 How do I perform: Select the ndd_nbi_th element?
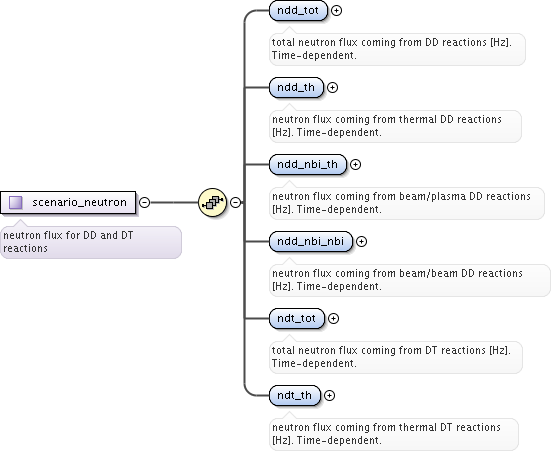pyautogui.click(x=307, y=164)
